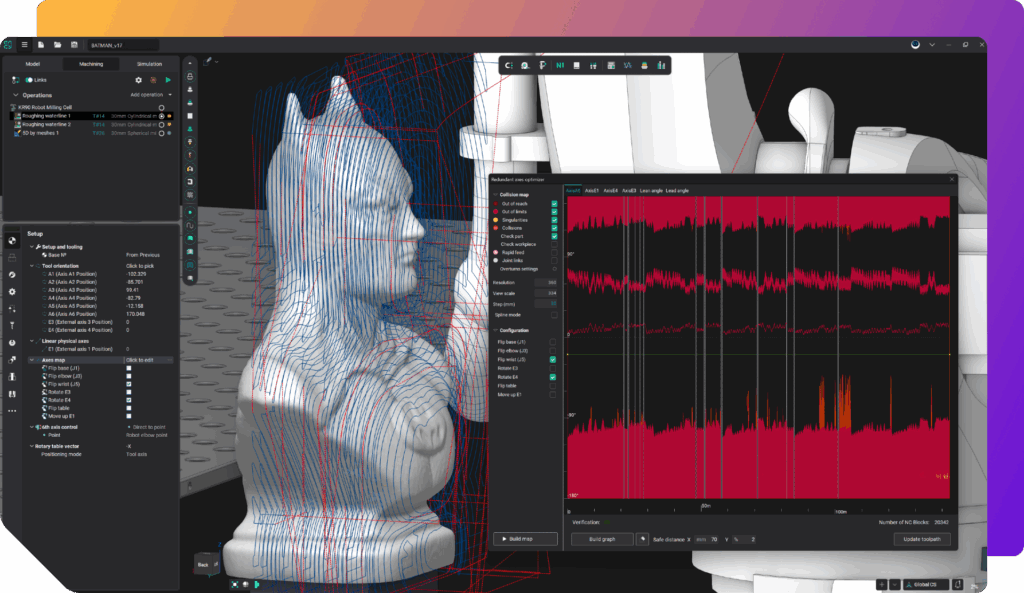Click the open folder icon in title bar

pyautogui.click(x=58, y=45)
